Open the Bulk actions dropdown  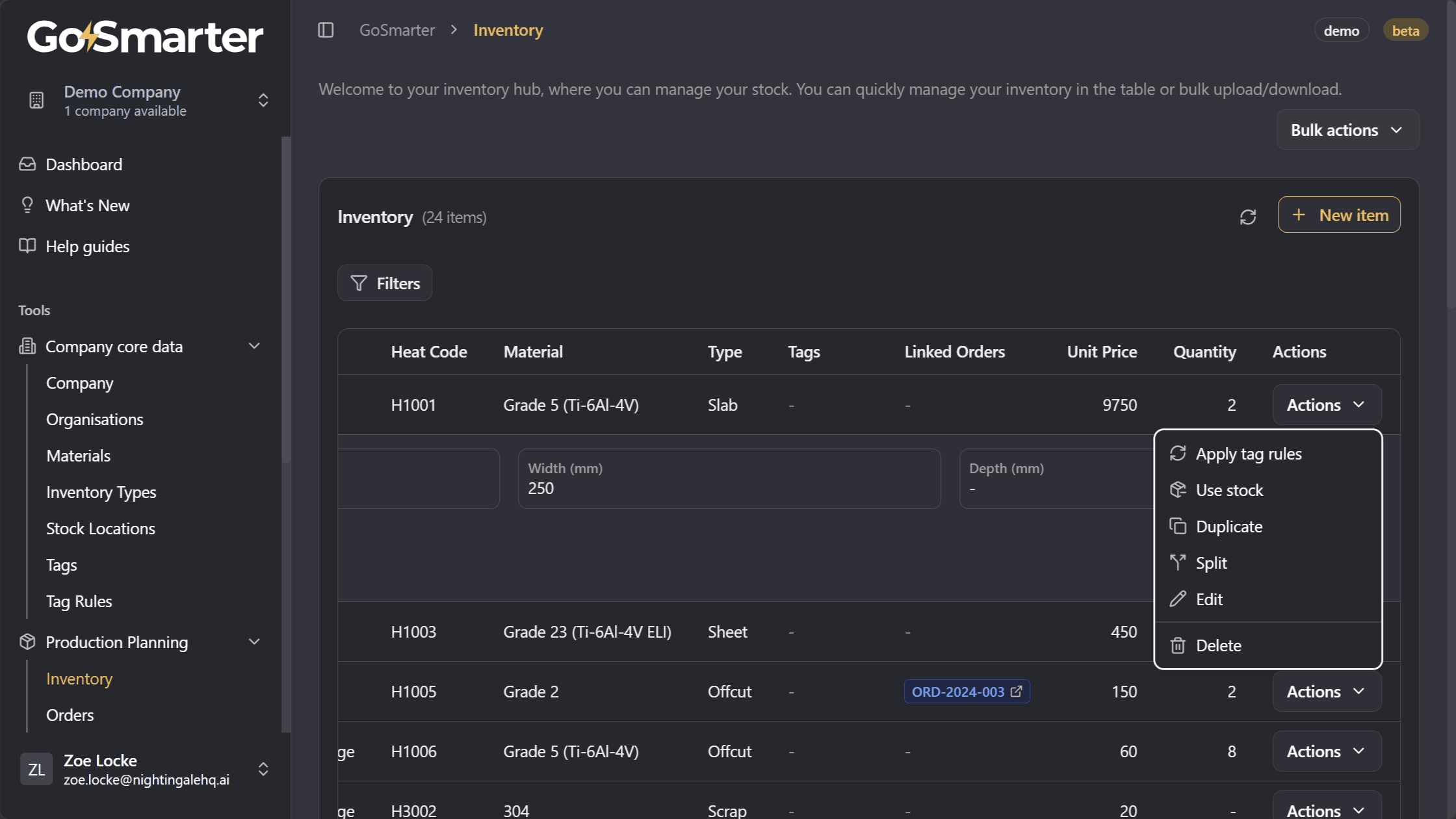(1347, 130)
